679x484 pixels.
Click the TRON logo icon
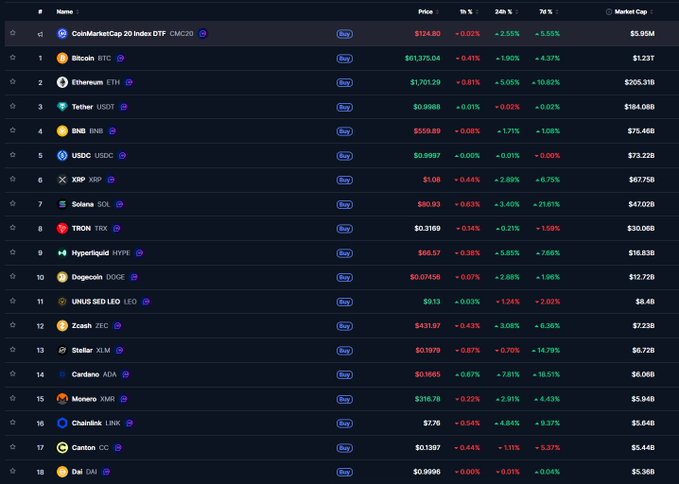[62, 228]
